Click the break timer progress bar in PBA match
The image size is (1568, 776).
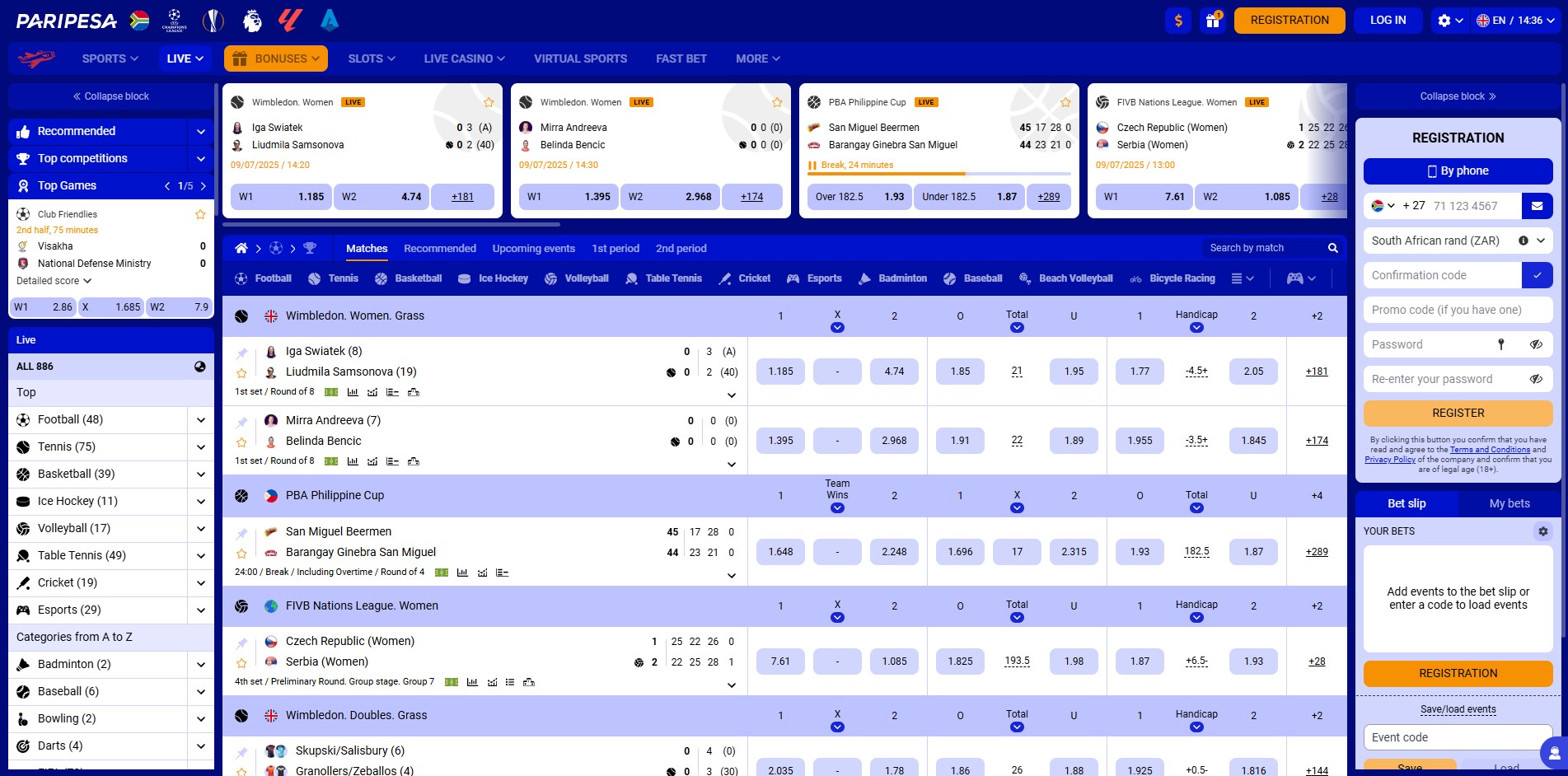[939, 174]
